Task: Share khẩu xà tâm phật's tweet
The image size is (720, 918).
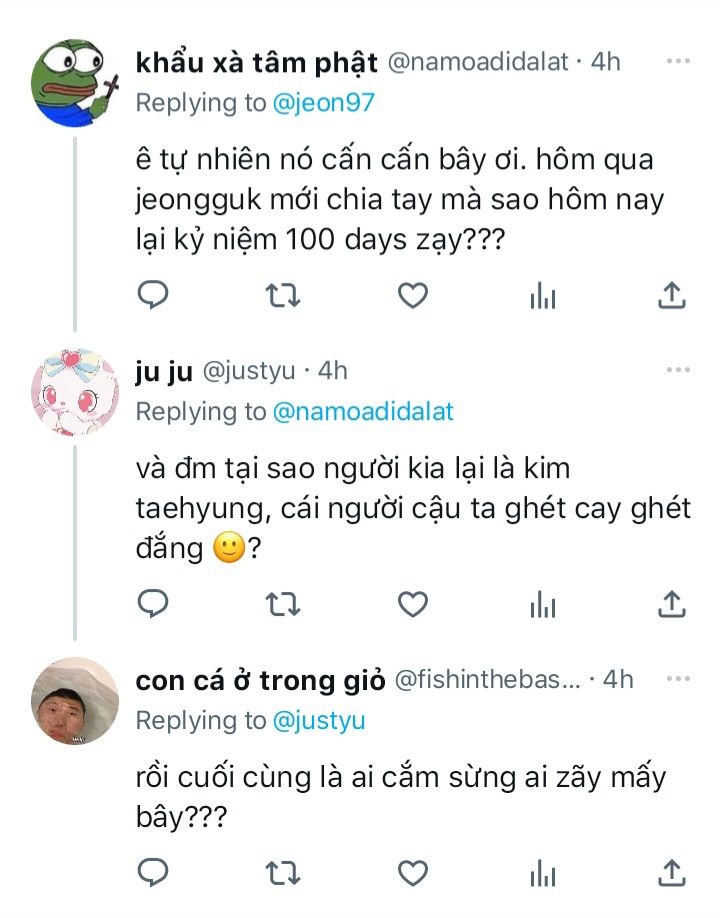Action: point(672,295)
